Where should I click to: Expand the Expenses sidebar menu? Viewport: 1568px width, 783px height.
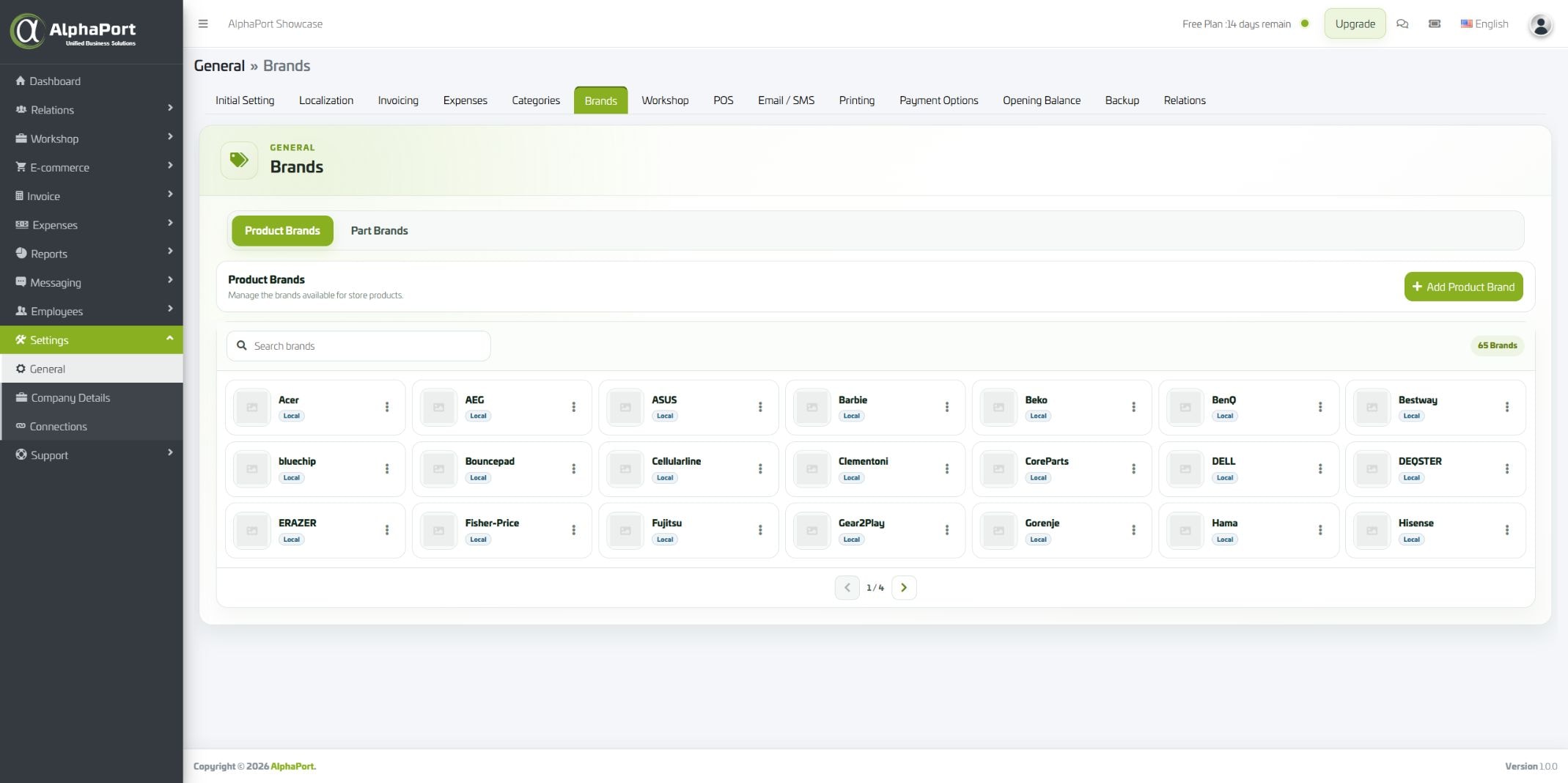92,225
